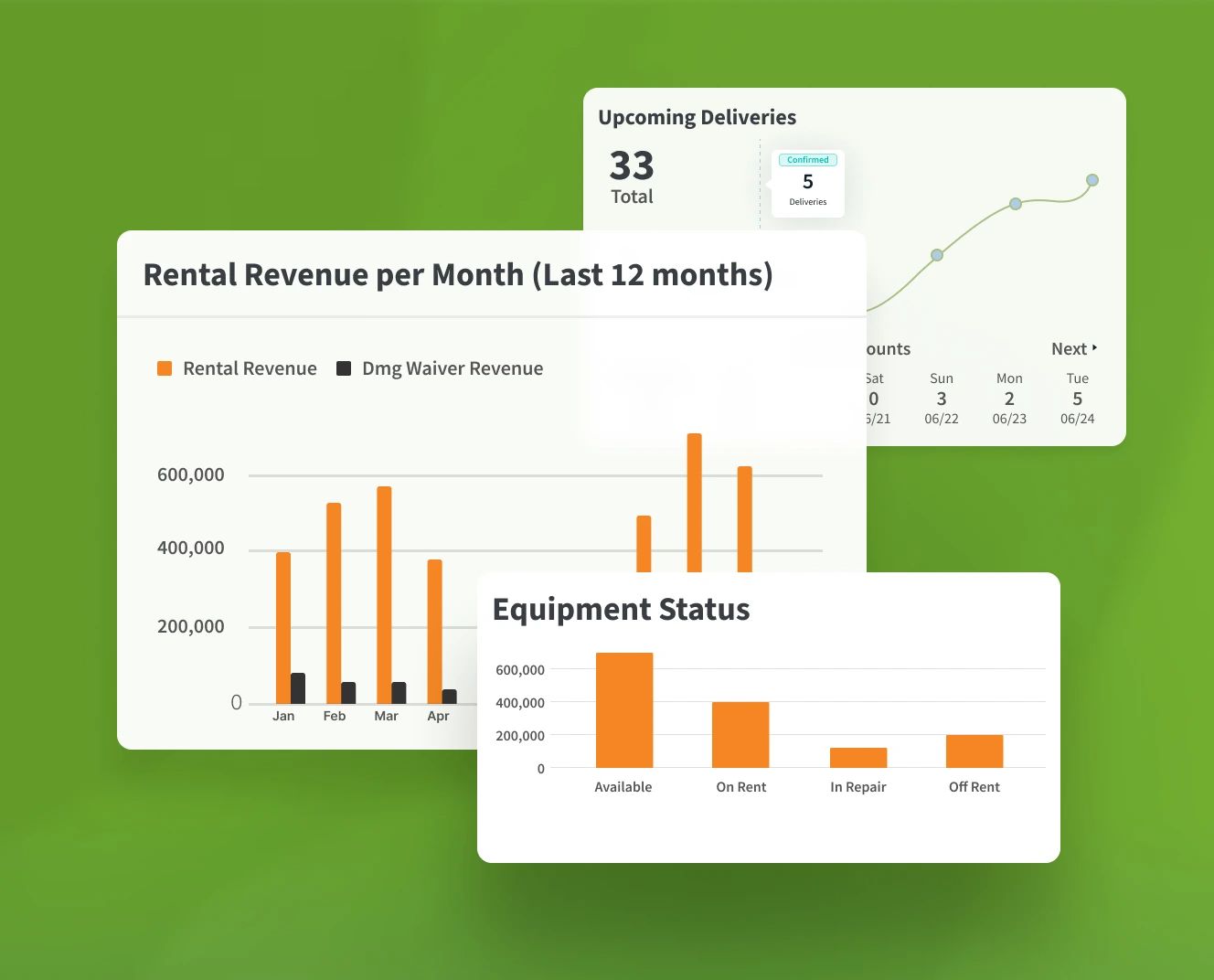Click the orange Mar rental revenue bar
The image size is (1214, 980).
coord(384,594)
